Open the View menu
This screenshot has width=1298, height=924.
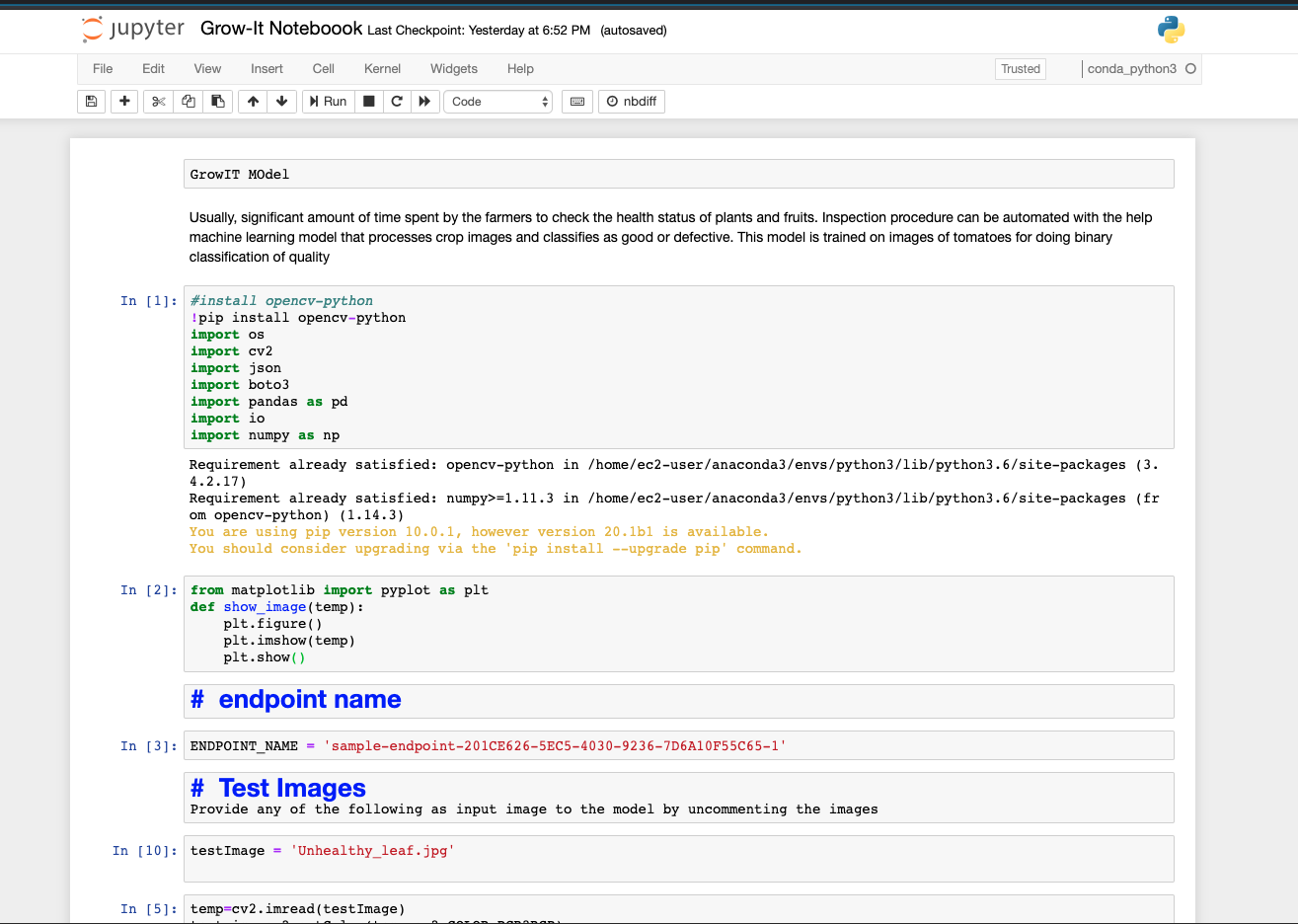point(207,69)
